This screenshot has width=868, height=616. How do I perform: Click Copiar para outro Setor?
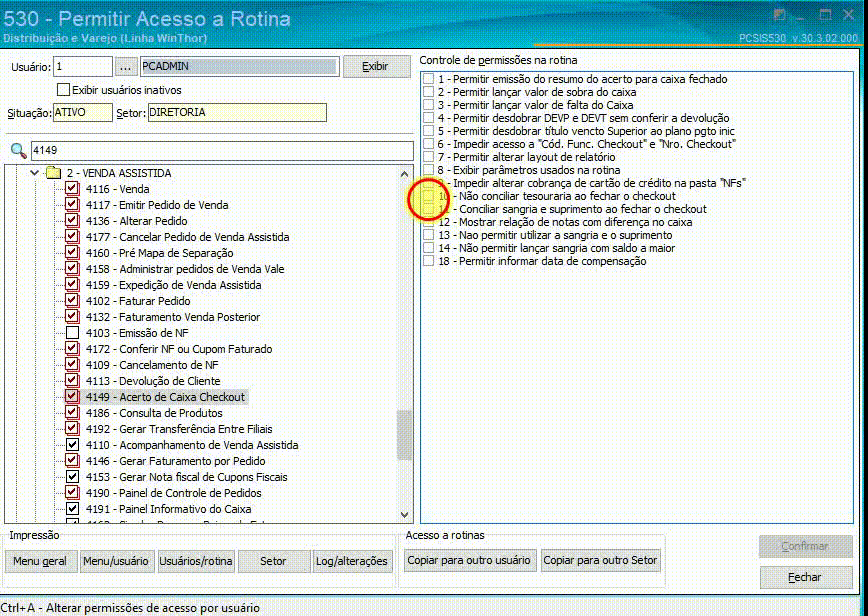click(x=600, y=561)
